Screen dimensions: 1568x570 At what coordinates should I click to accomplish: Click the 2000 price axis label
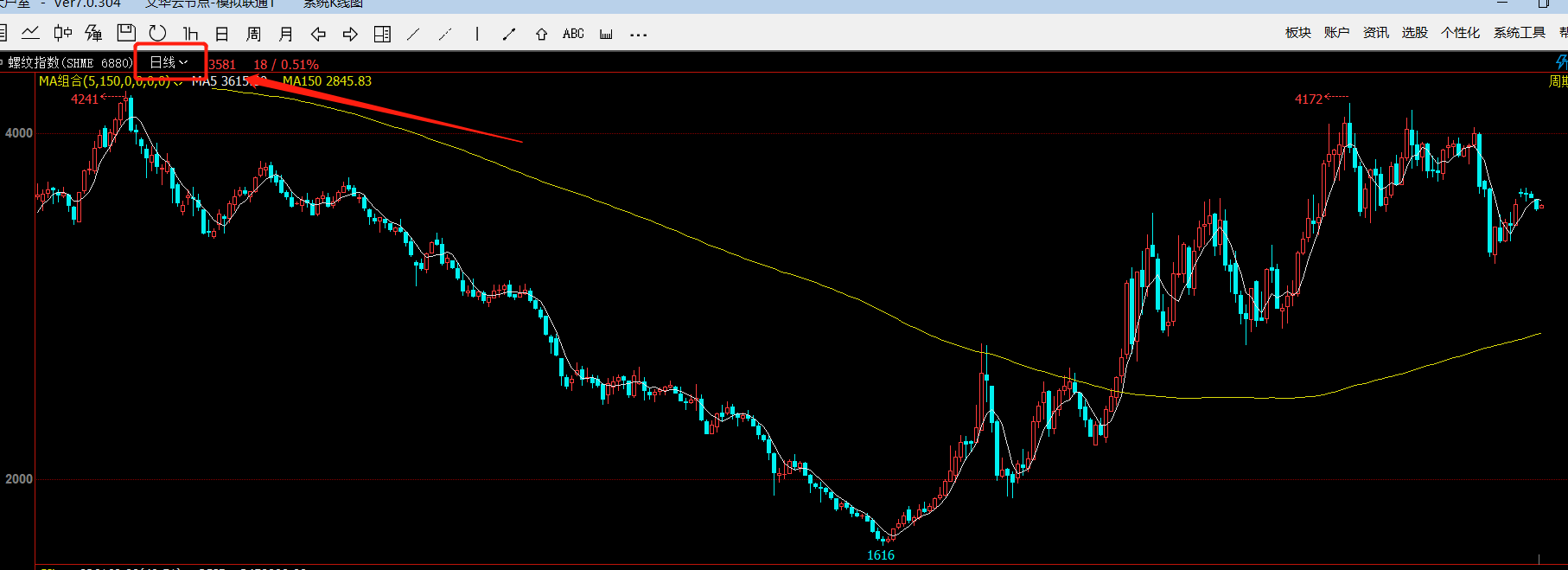pyautogui.click(x=19, y=479)
